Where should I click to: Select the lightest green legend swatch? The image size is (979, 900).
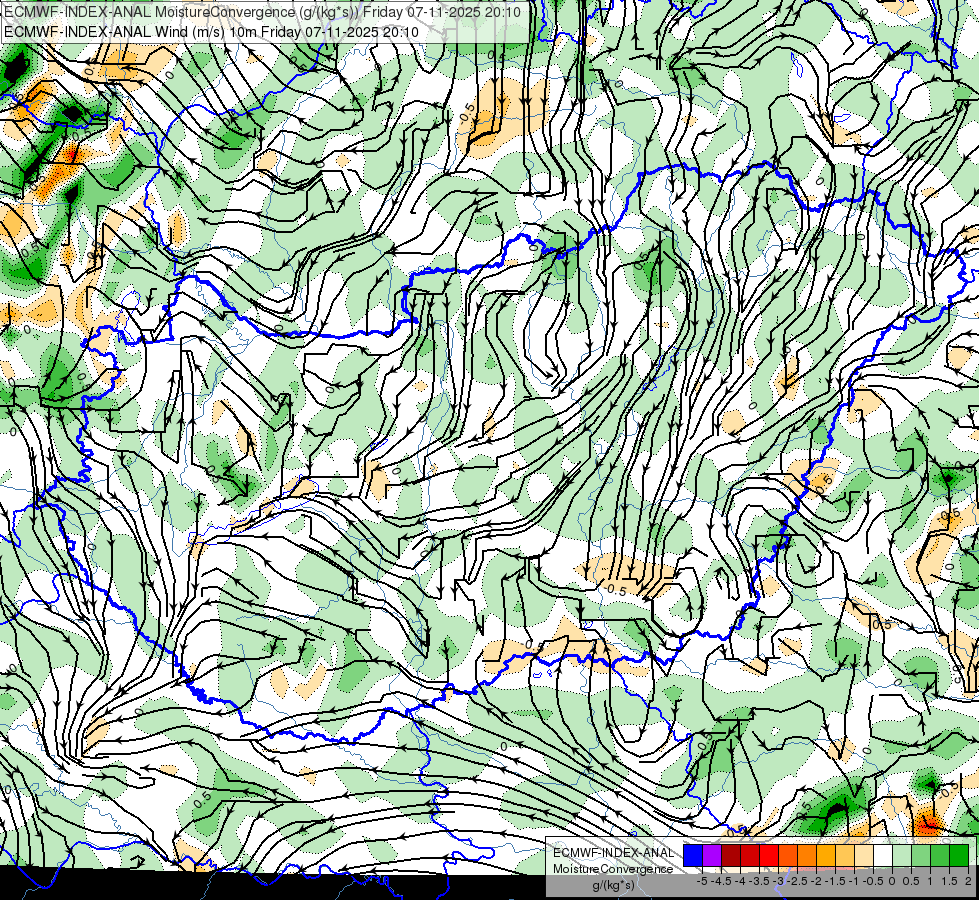pyautogui.click(x=902, y=856)
